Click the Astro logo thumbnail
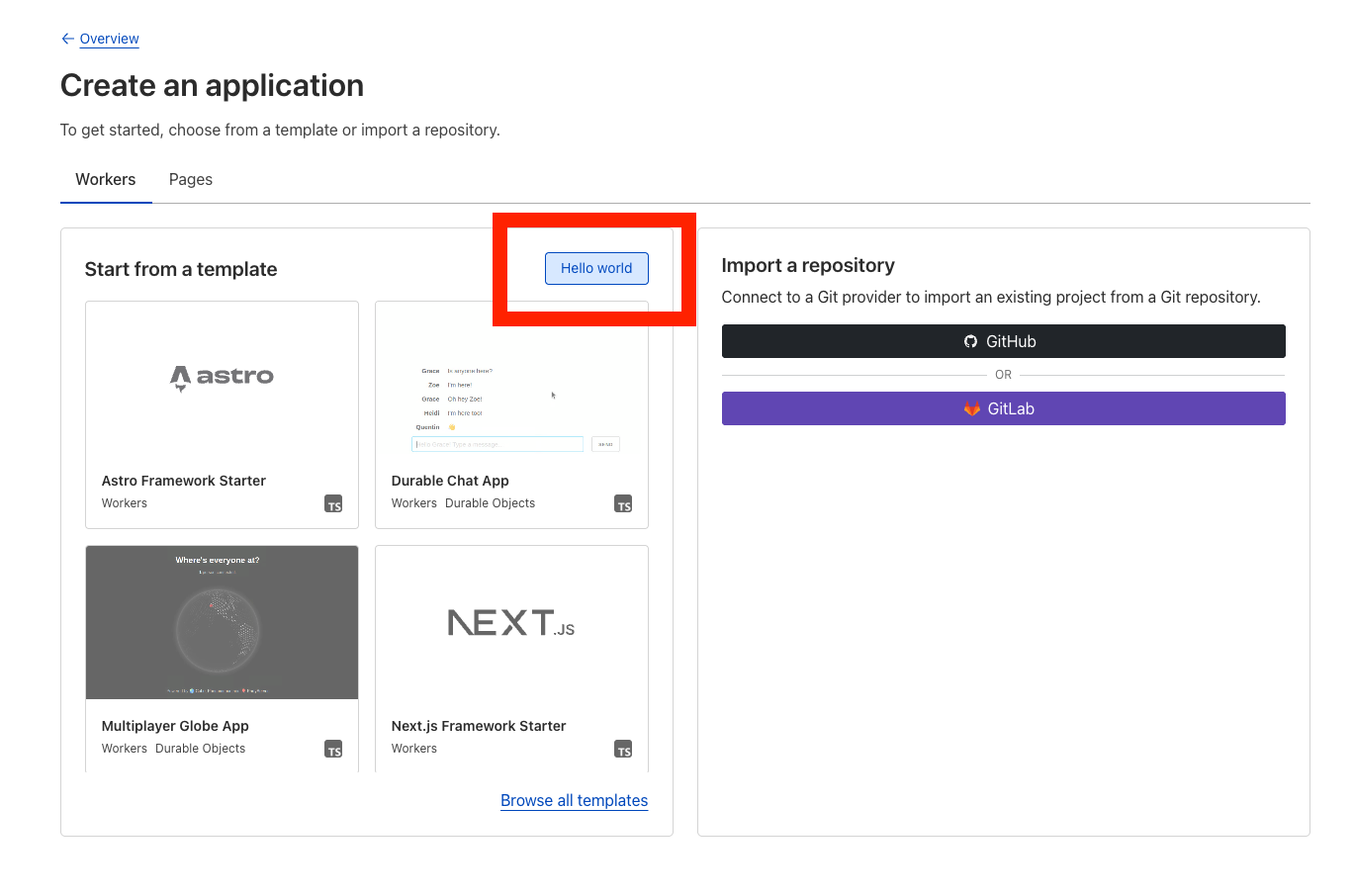The height and width of the screenshot is (896, 1354). tap(222, 378)
